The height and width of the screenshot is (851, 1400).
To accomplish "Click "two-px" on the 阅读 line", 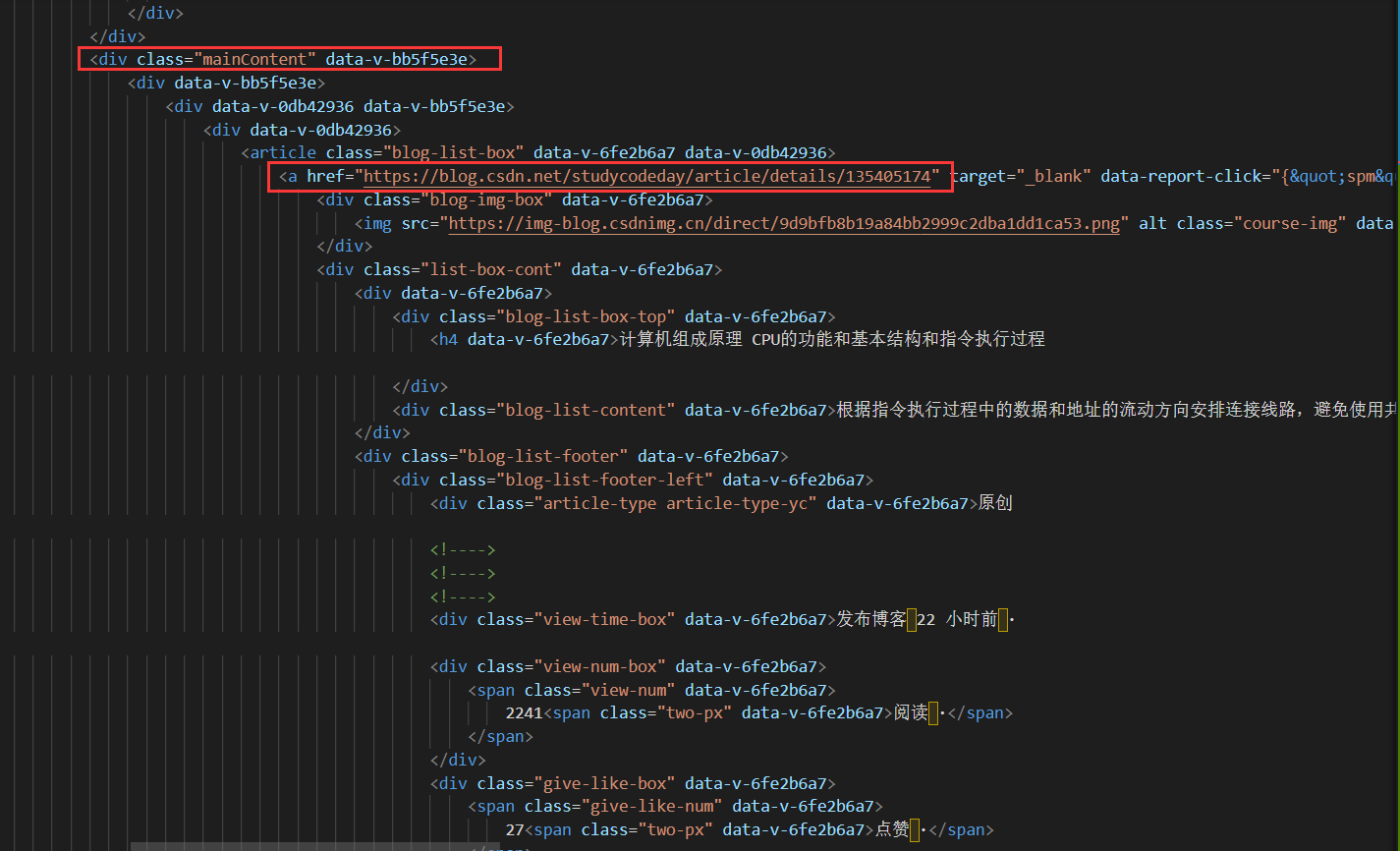I will tap(694, 712).
